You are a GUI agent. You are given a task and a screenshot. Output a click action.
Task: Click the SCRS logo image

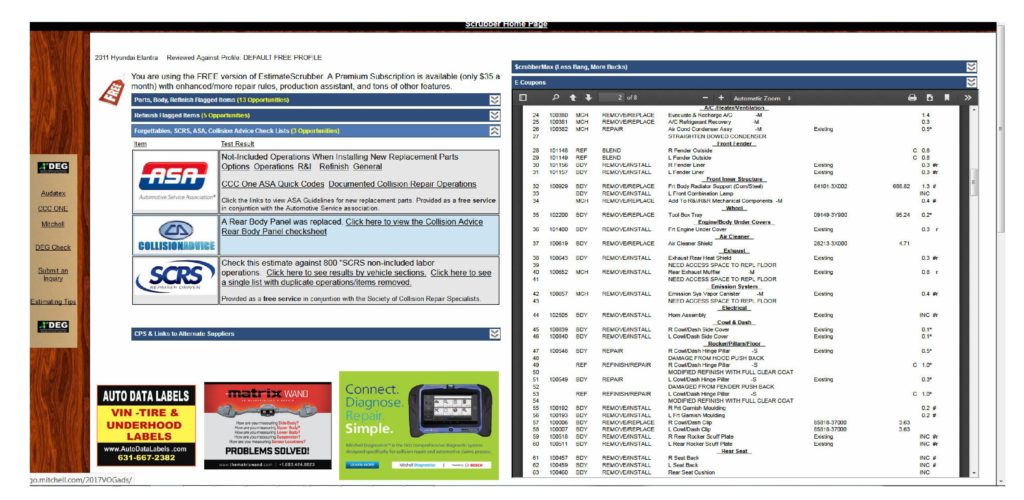pos(175,279)
